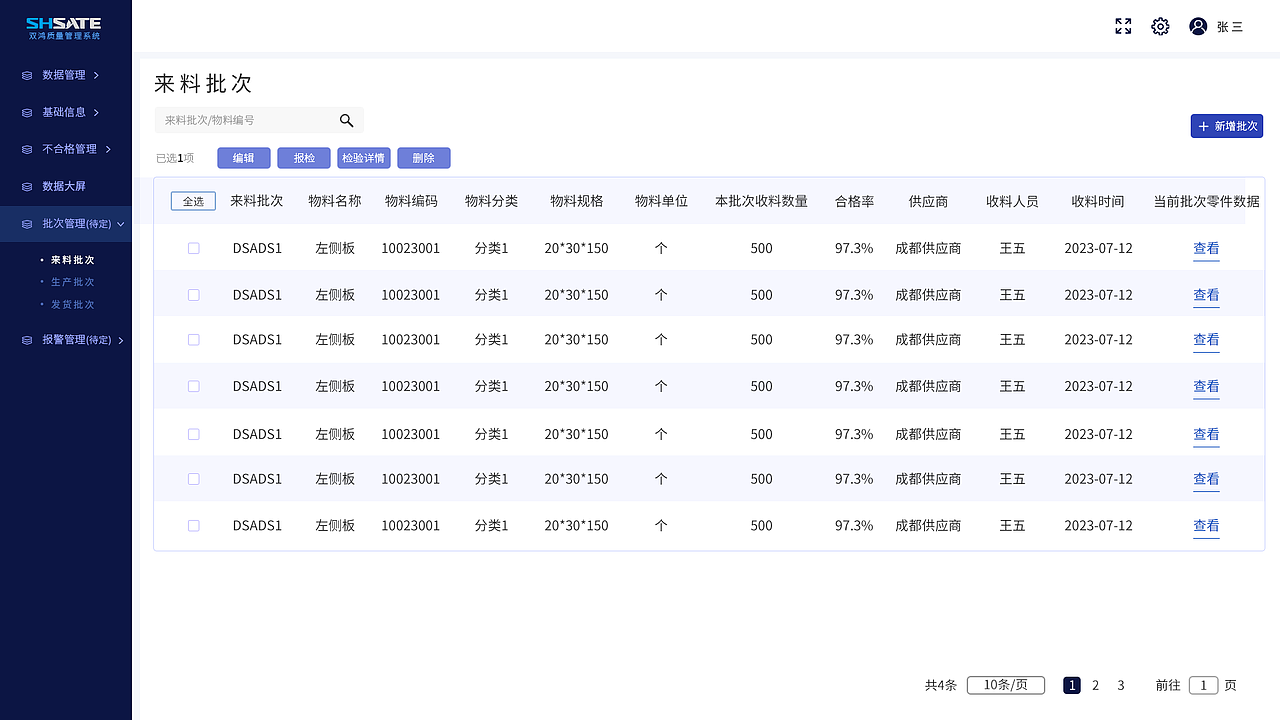This screenshot has height=720, width=1280.
Task: Check the 全选 select-all checkbox
Action: pyautogui.click(x=193, y=200)
